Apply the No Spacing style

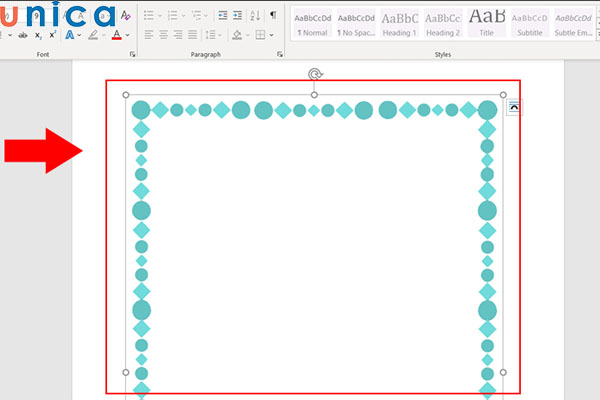click(356, 24)
